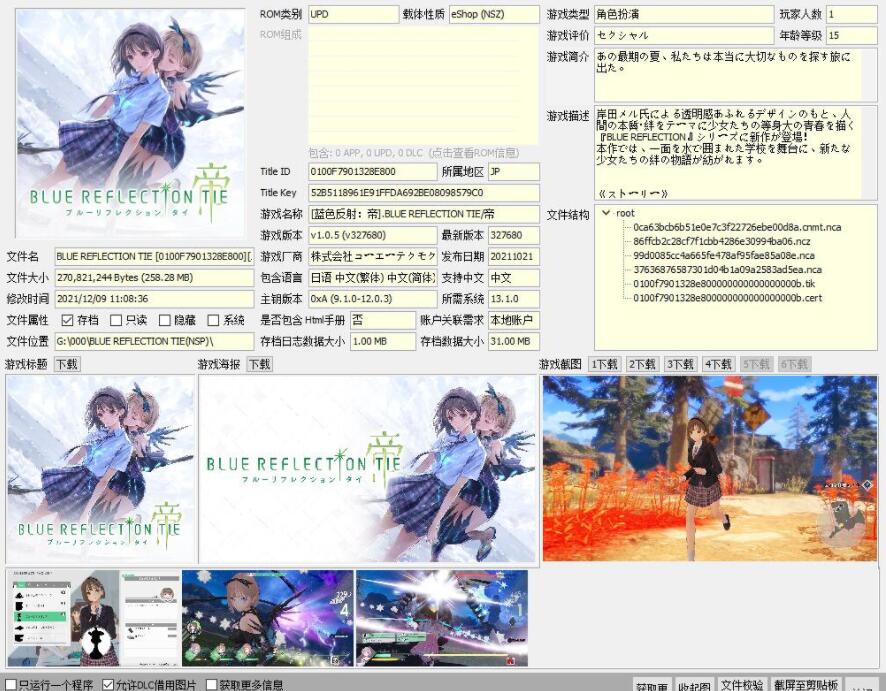Click the 所属地区 field showing JP
This screenshot has width=886, height=691.
coord(514,172)
